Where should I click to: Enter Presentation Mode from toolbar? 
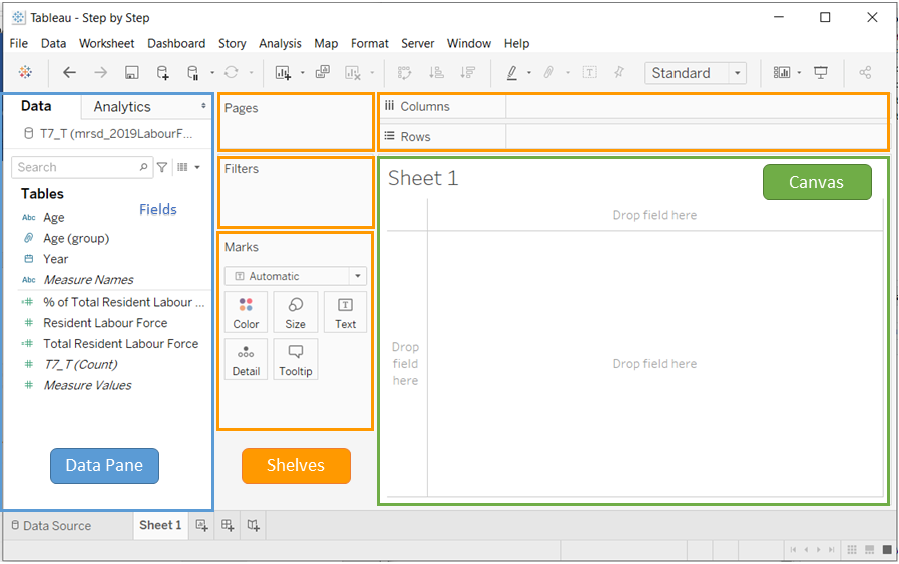[821, 72]
